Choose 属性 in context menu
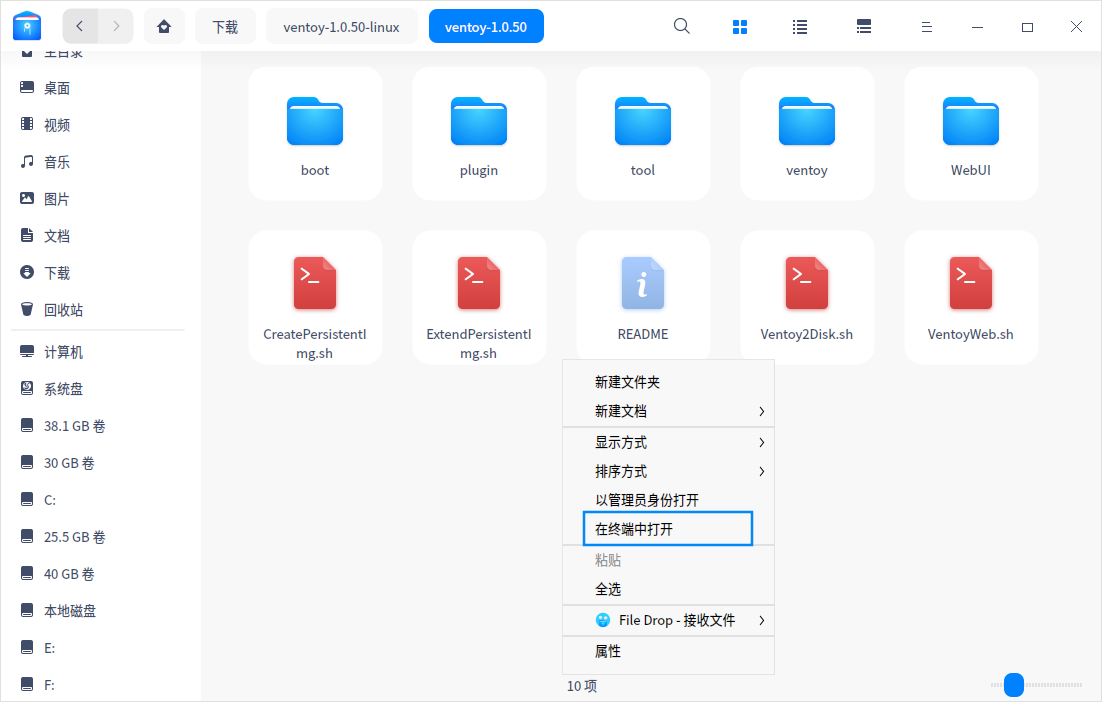This screenshot has height=702, width=1102. pyautogui.click(x=668, y=651)
